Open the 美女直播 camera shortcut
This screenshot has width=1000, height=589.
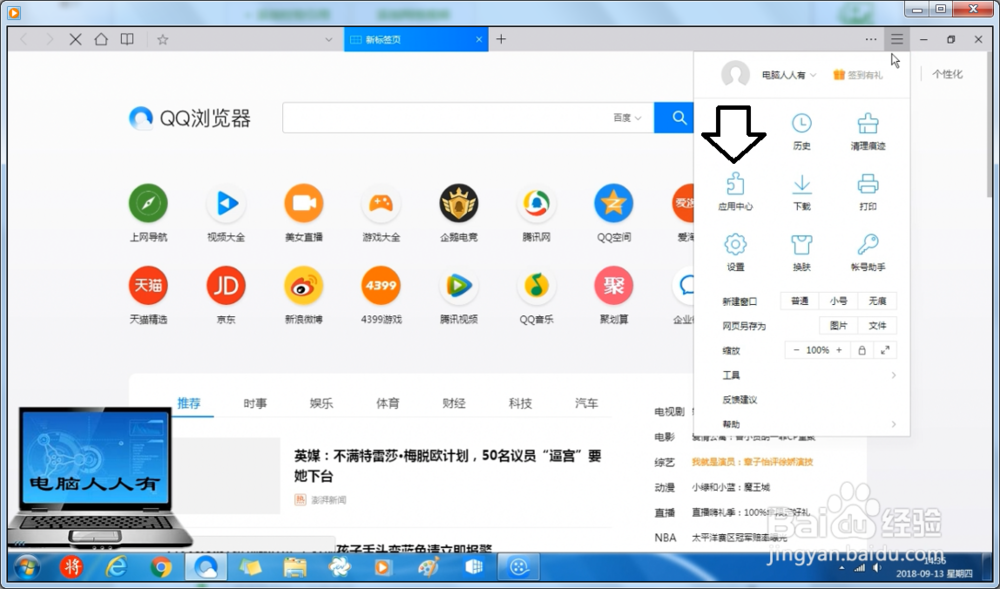coord(304,213)
